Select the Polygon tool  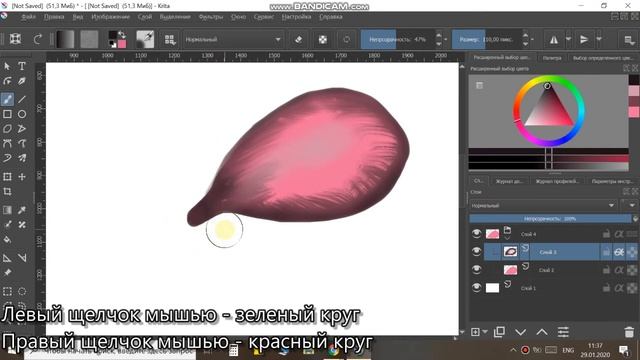tap(7, 129)
